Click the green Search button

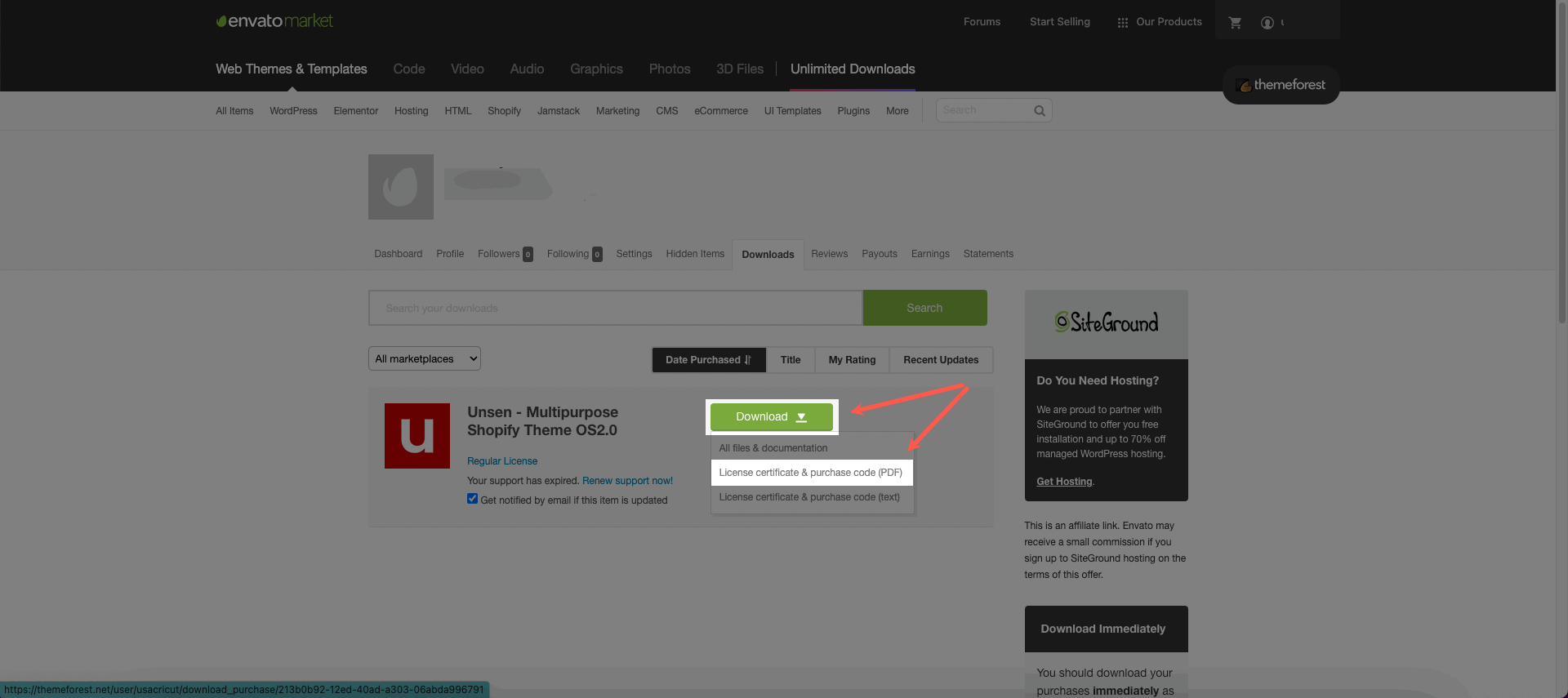(924, 308)
